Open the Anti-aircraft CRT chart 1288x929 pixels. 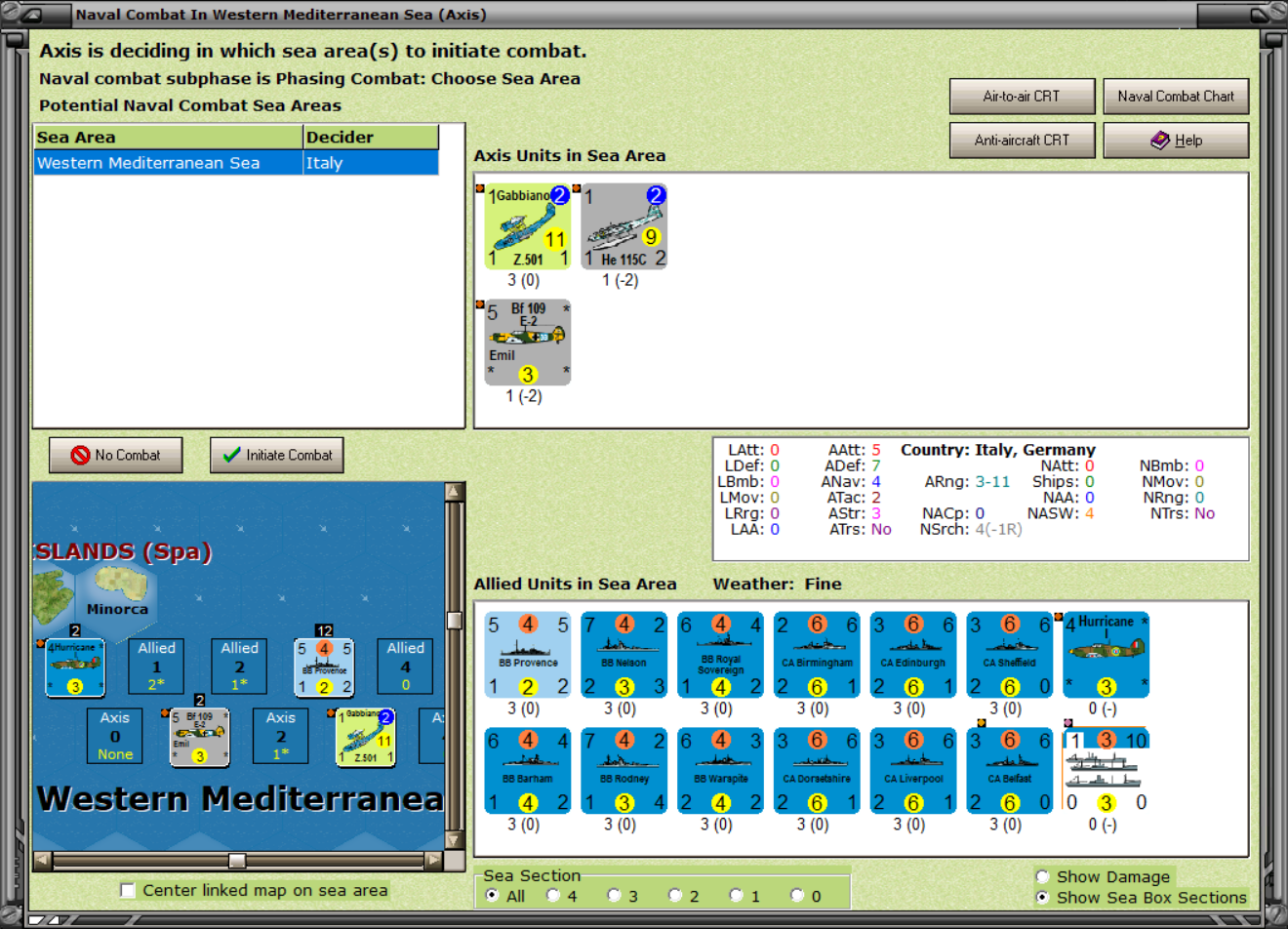[x=1022, y=141]
